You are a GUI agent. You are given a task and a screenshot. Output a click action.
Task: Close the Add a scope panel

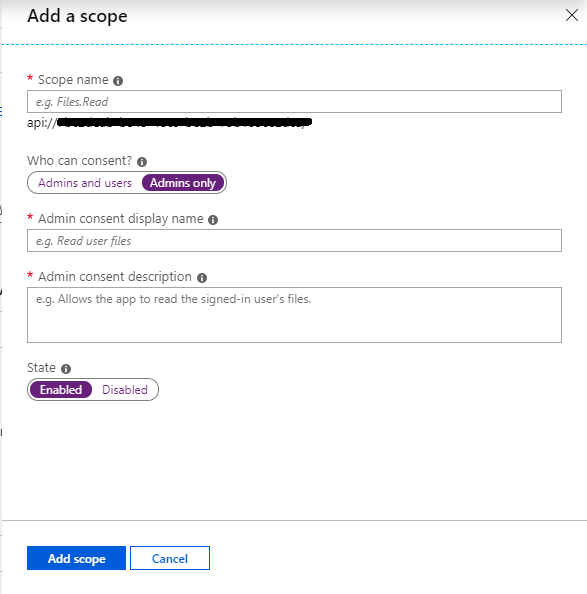tap(572, 16)
